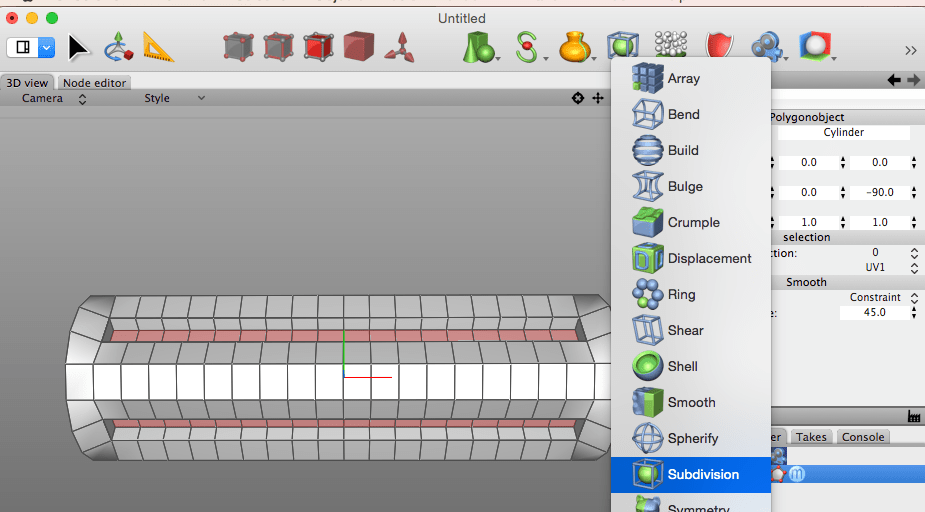Screen dimensions: 925x512
Task: Switch to the 3D view tab
Action: [x=27, y=83]
